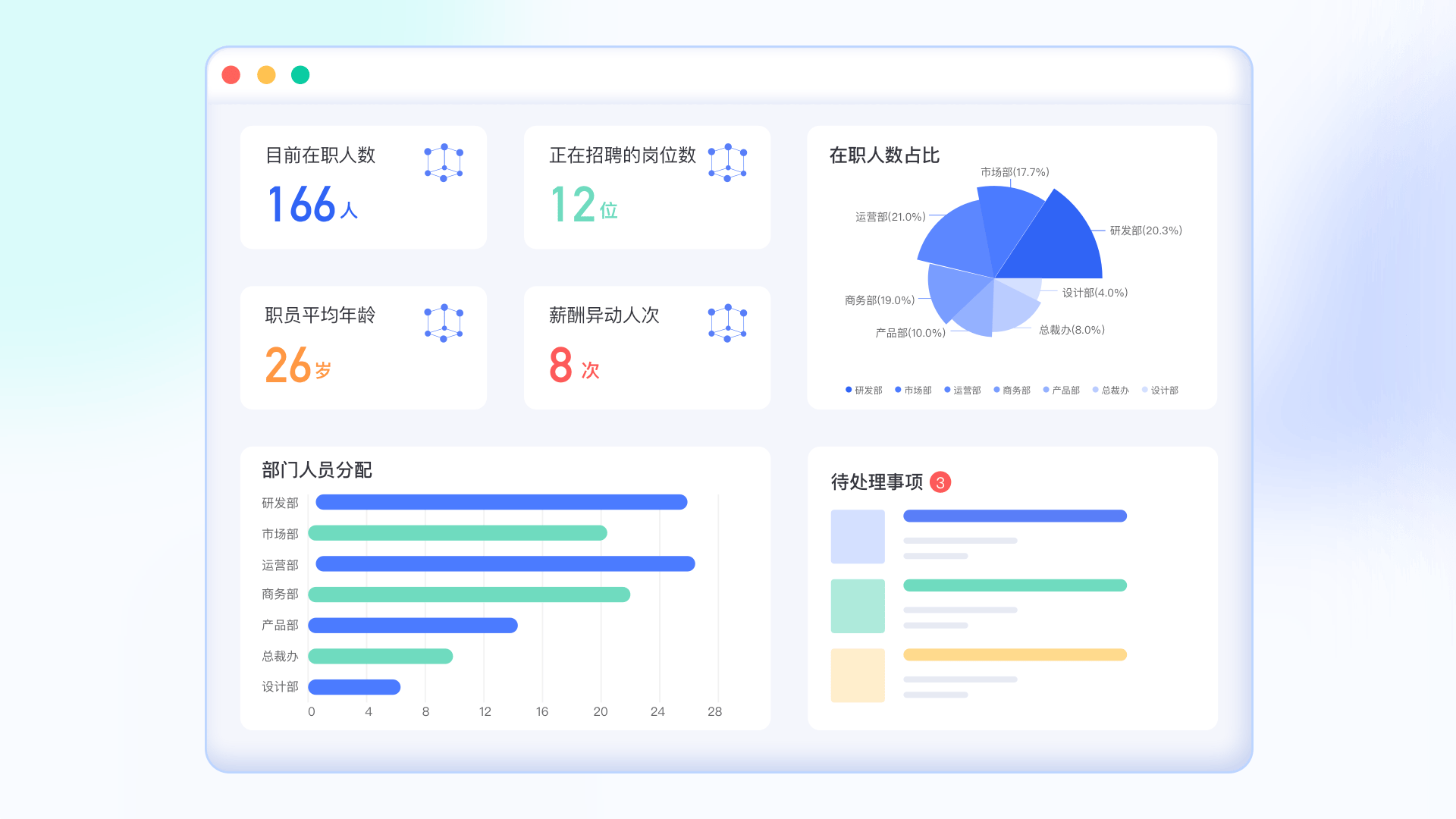Click the 设计部 bar in 部门人员分配
1456x819 pixels.
pyautogui.click(x=354, y=687)
